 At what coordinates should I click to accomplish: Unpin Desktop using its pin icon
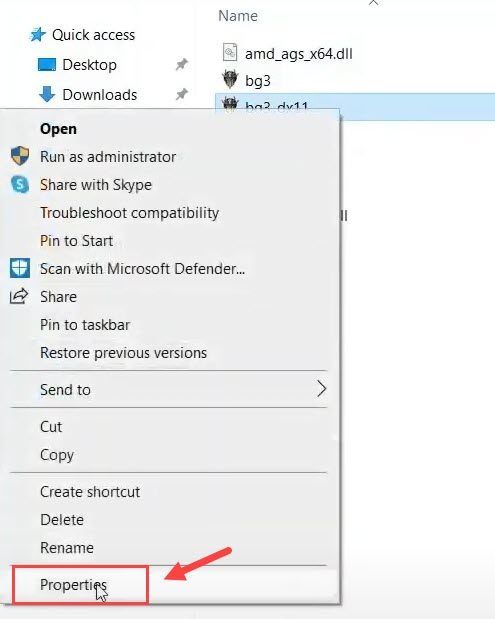point(182,64)
